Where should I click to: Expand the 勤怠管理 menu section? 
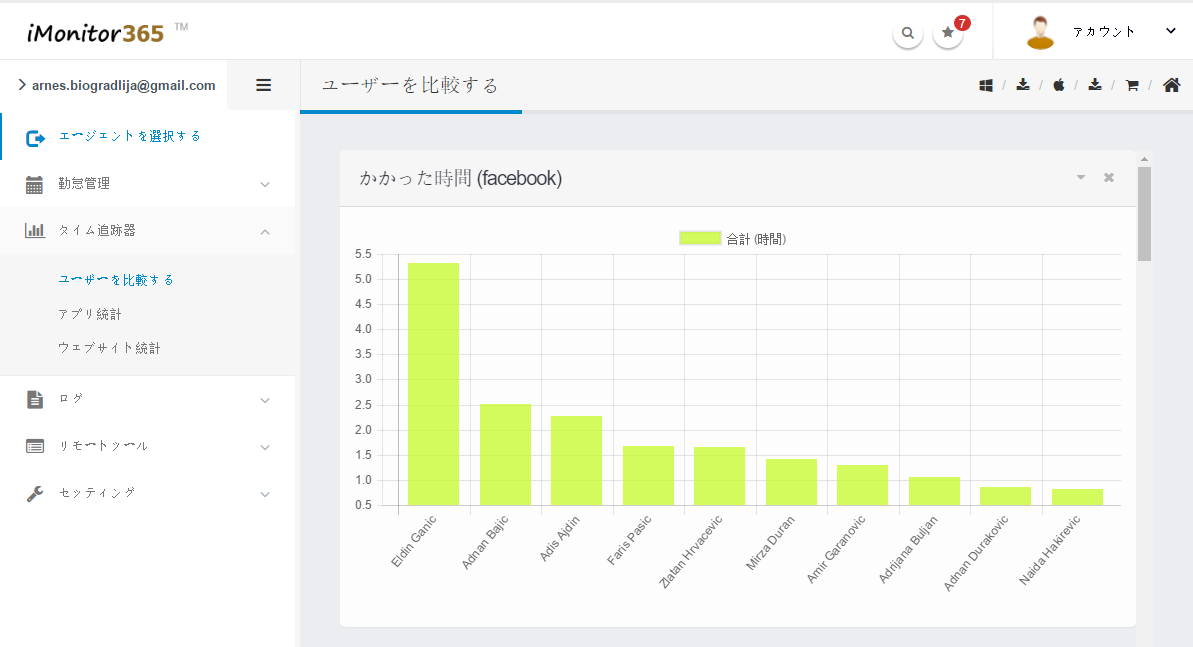pos(147,184)
